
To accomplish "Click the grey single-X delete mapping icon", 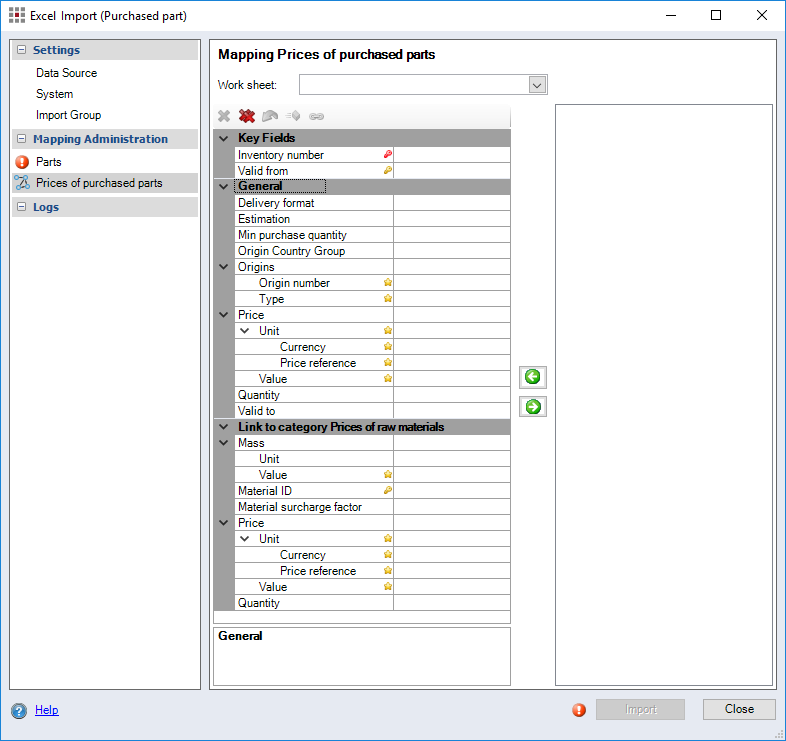I will pyautogui.click(x=224, y=117).
